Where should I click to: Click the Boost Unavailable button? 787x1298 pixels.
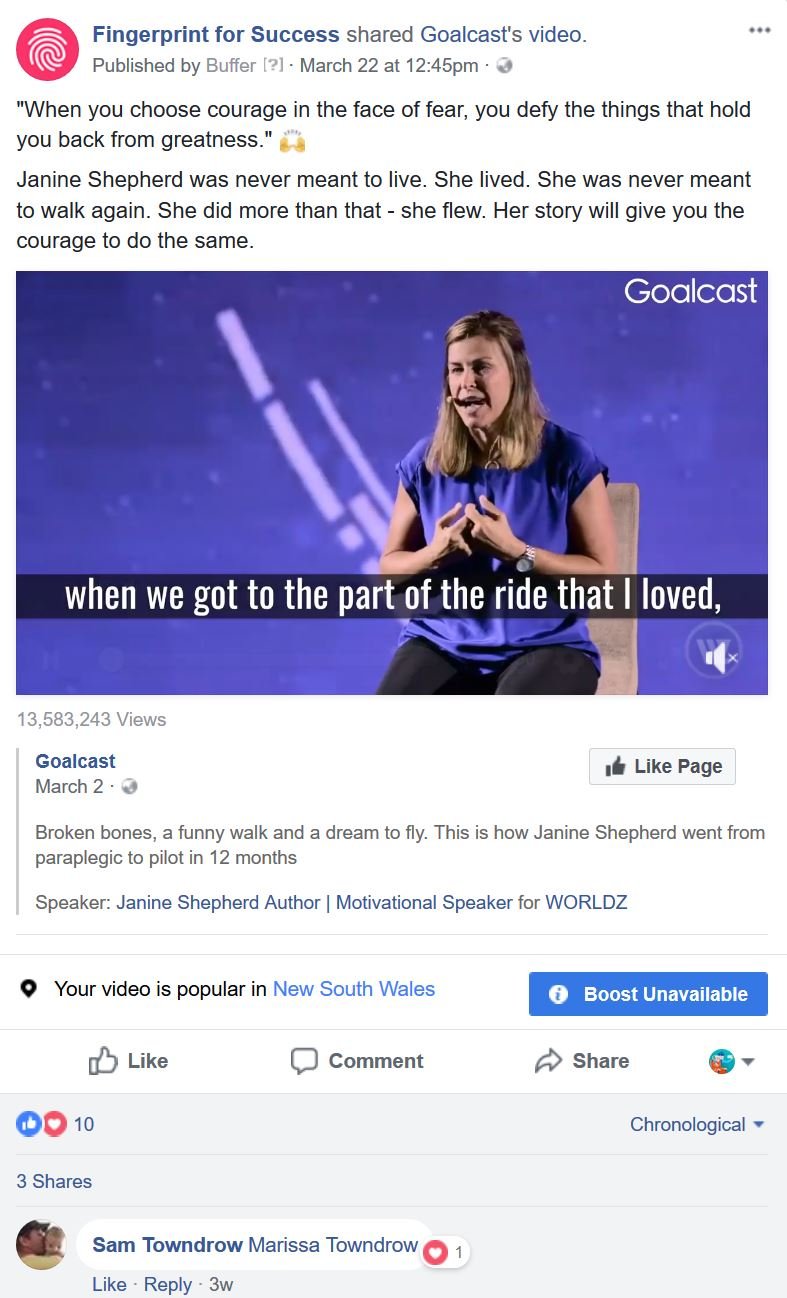coord(648,994)
